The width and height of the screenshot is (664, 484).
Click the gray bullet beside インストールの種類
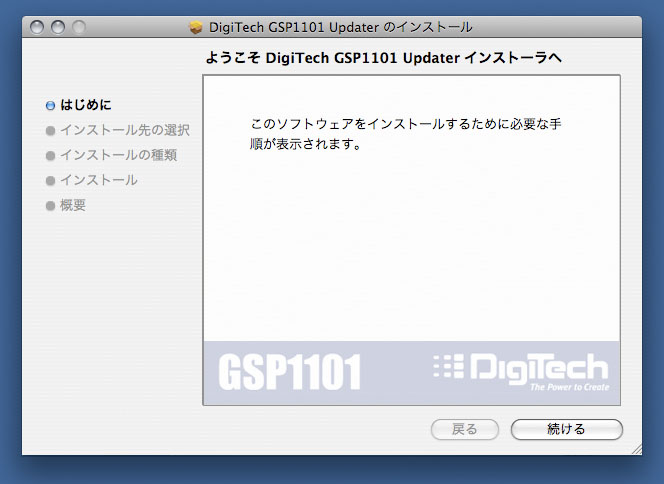pos(50,156)
